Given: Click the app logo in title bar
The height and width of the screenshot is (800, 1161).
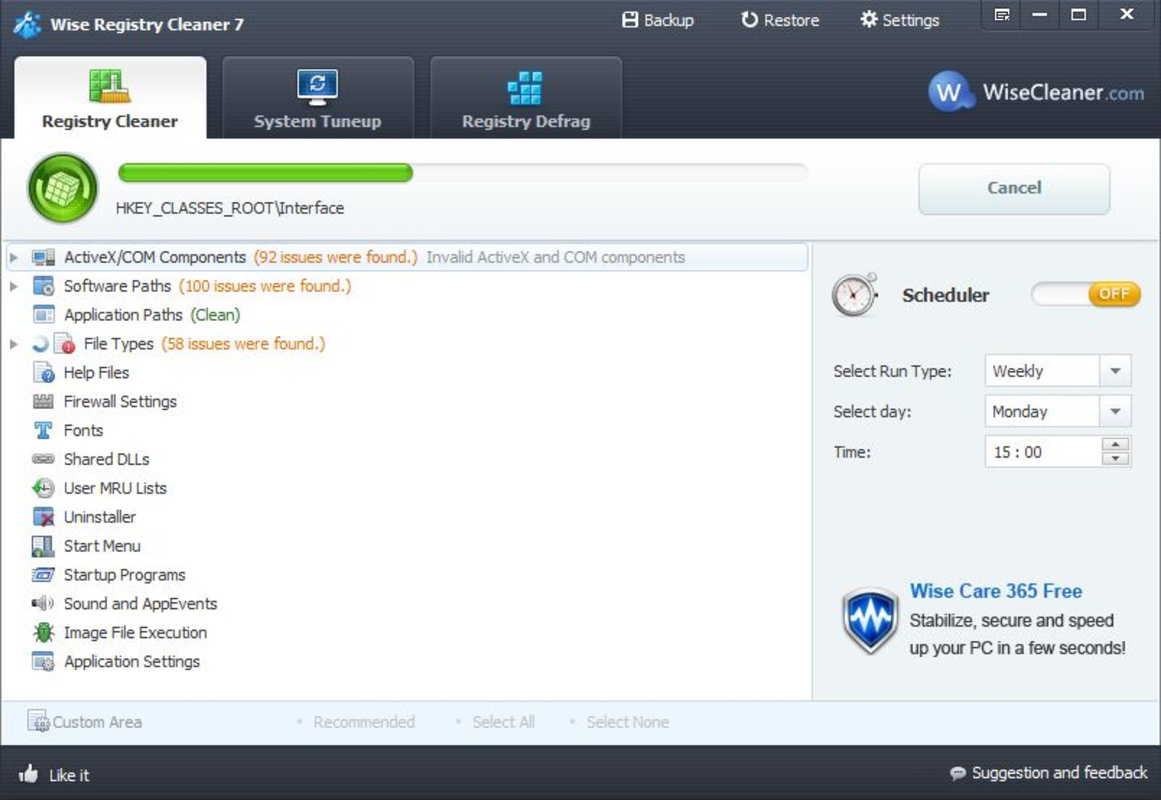Looking at the screenshot, I should tap(27, 24).
